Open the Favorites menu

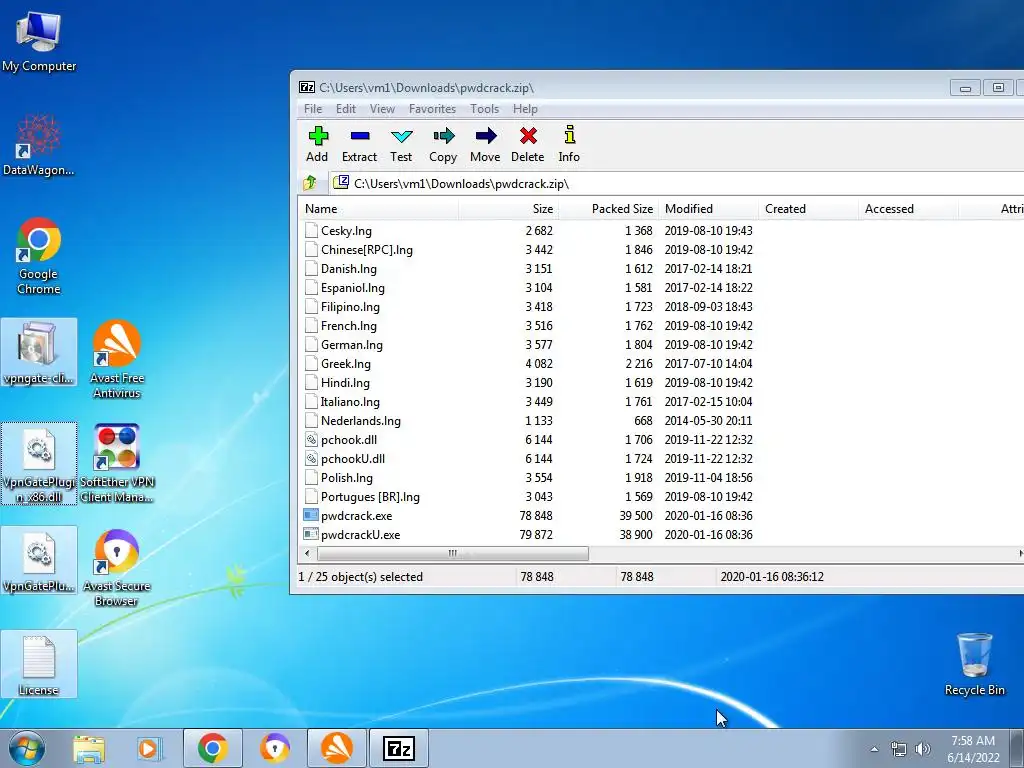[432, 108]
